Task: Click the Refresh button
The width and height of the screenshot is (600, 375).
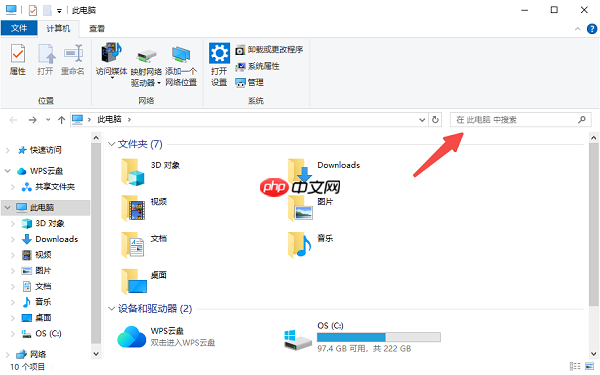Action: coord(435,120)
